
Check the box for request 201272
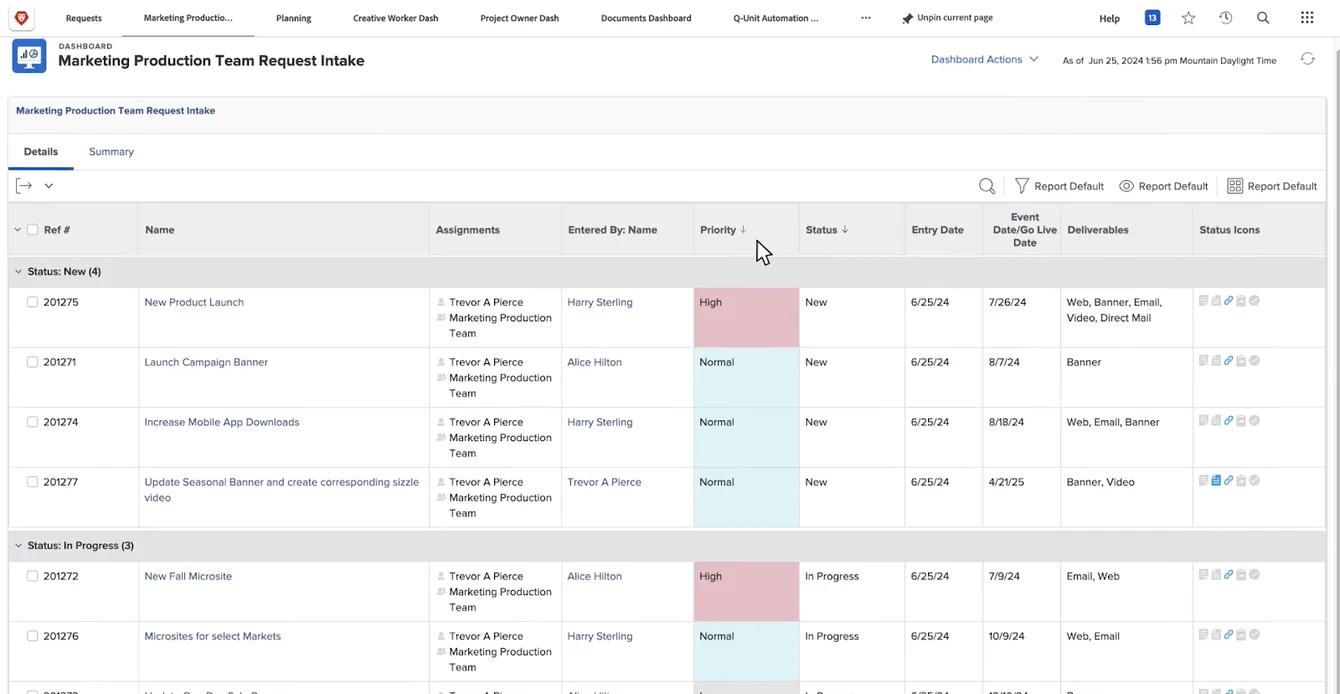32,576
